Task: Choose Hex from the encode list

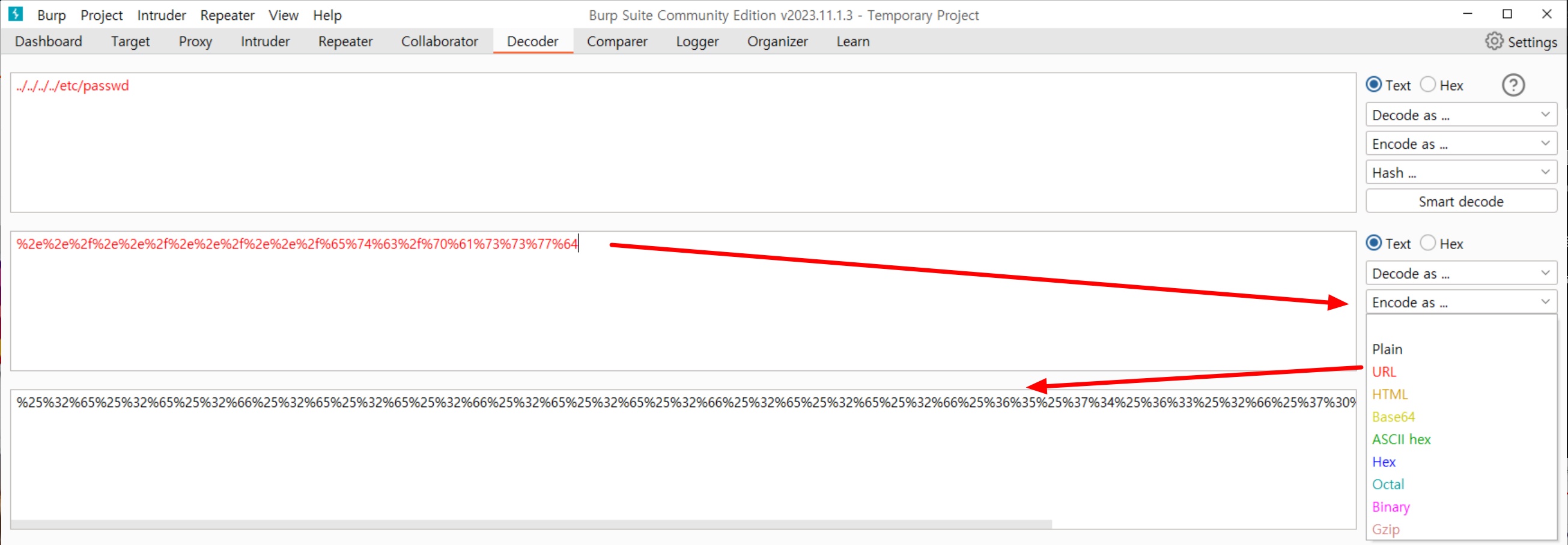Action: [x=1461, y=462]
